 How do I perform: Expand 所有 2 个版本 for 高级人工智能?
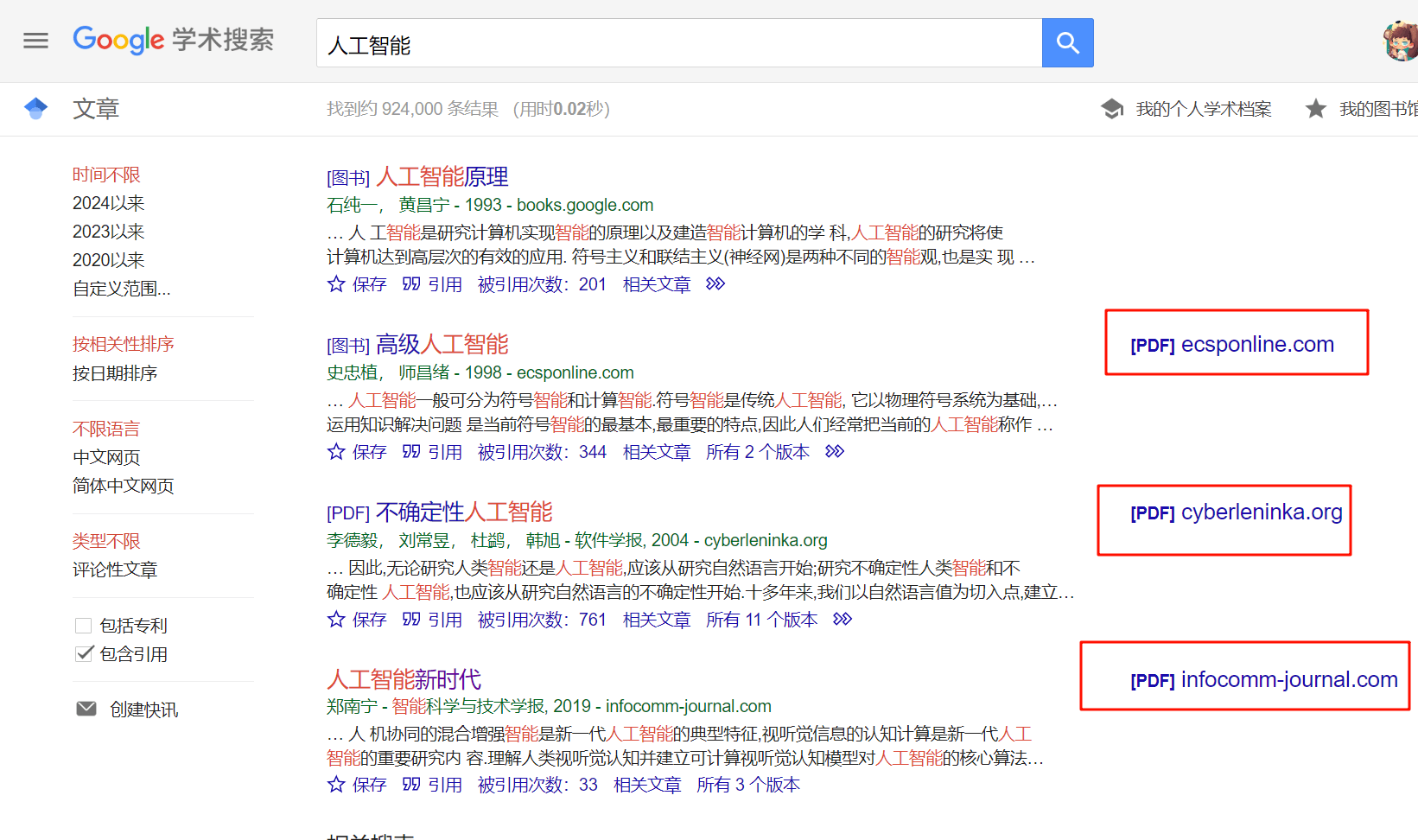pyautogui.click(x=758, y=451)
